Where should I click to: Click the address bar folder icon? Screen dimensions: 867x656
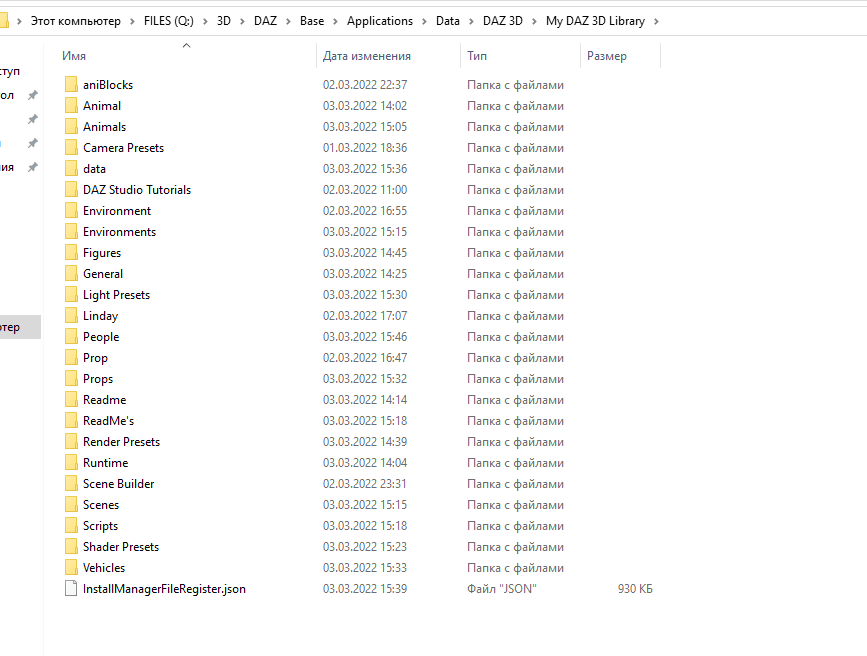click(x=3, y=21)
